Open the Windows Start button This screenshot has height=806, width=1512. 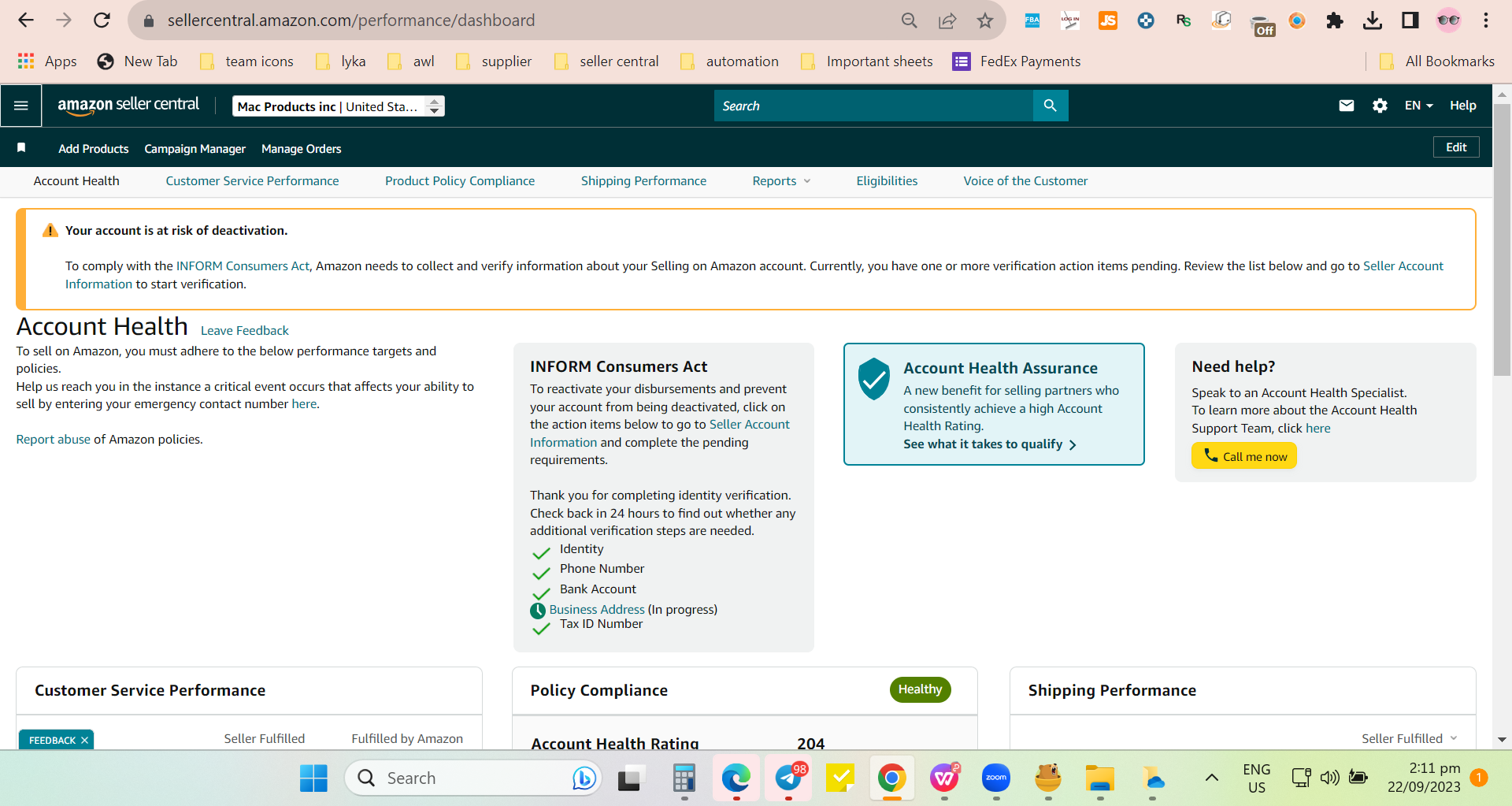(x=313, y=778)
